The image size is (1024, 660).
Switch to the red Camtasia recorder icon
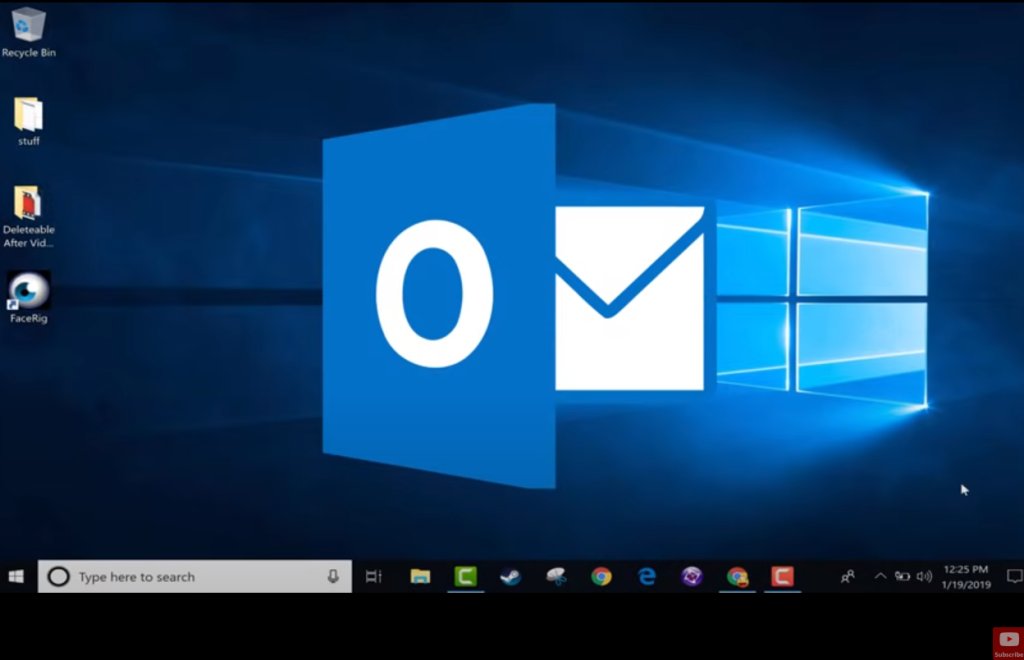tap(783, 577)
